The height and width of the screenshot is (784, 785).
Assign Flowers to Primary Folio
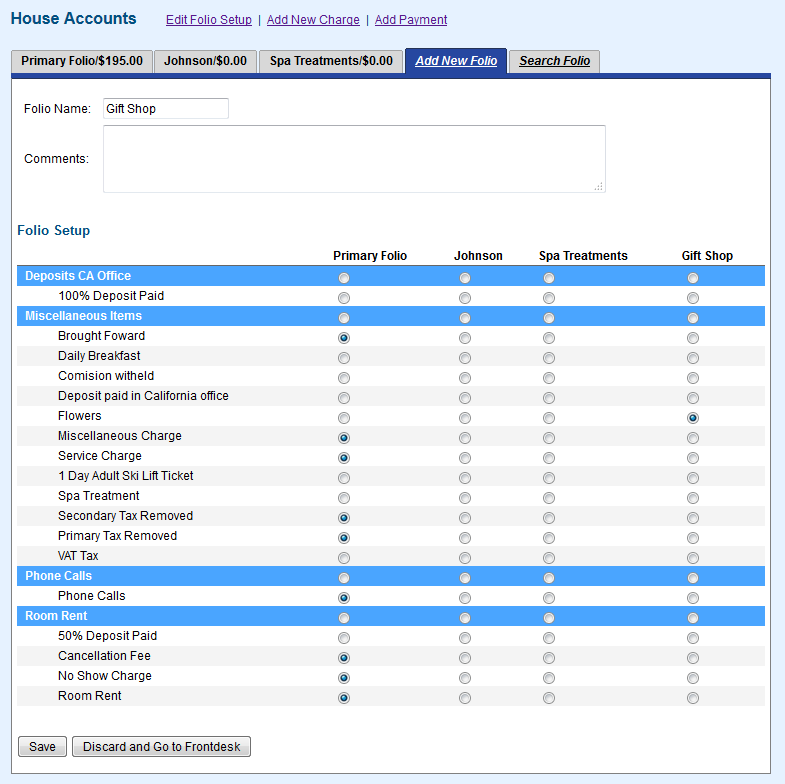coord(343,418)
